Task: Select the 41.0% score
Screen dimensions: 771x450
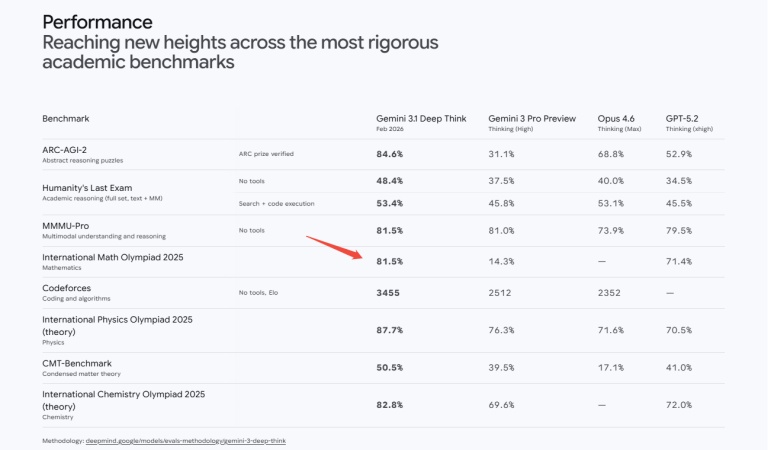Action: click(679, 368)
